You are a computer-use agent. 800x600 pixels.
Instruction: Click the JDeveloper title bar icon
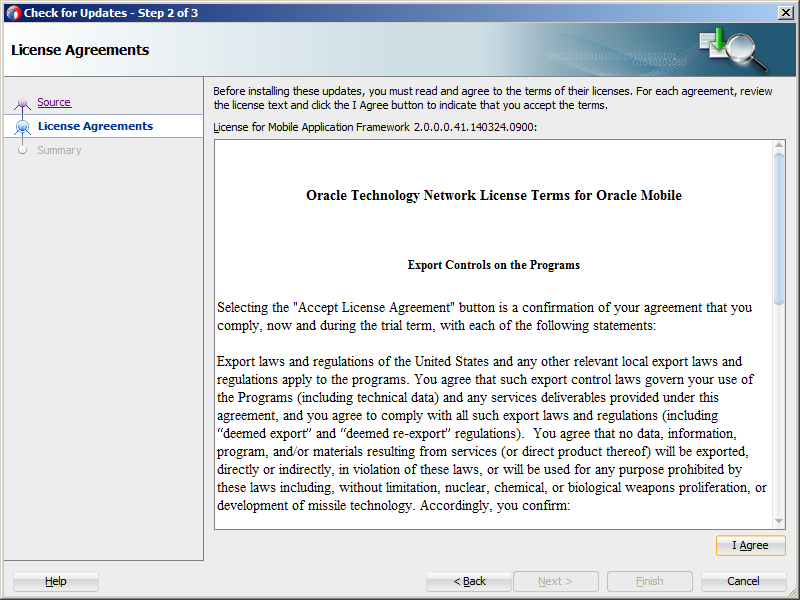point(13,13)
